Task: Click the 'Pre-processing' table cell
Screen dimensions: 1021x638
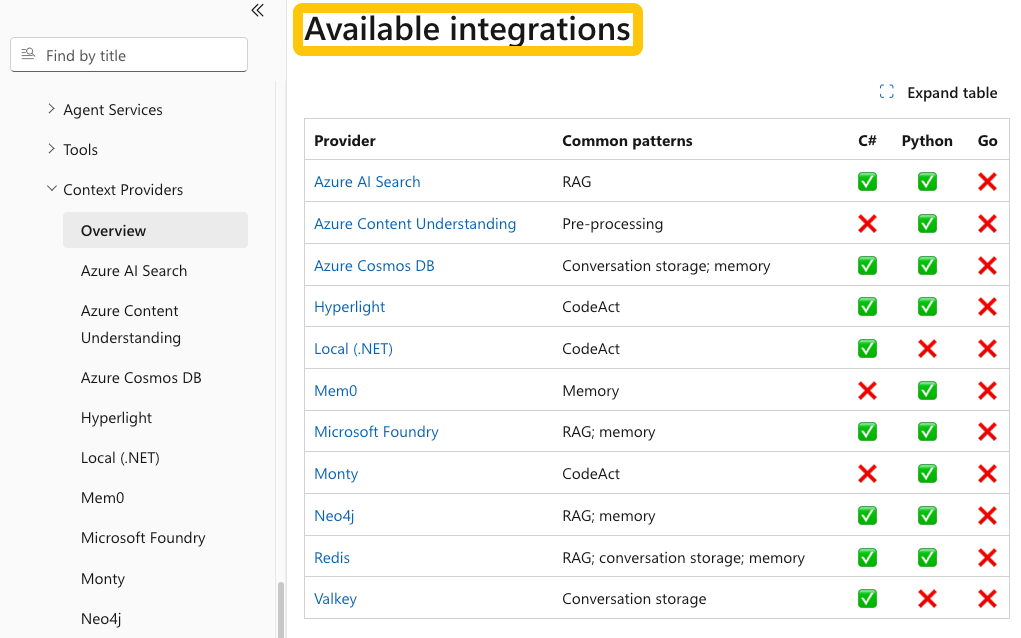Action: pyautogui.click(x=612, y=224)
